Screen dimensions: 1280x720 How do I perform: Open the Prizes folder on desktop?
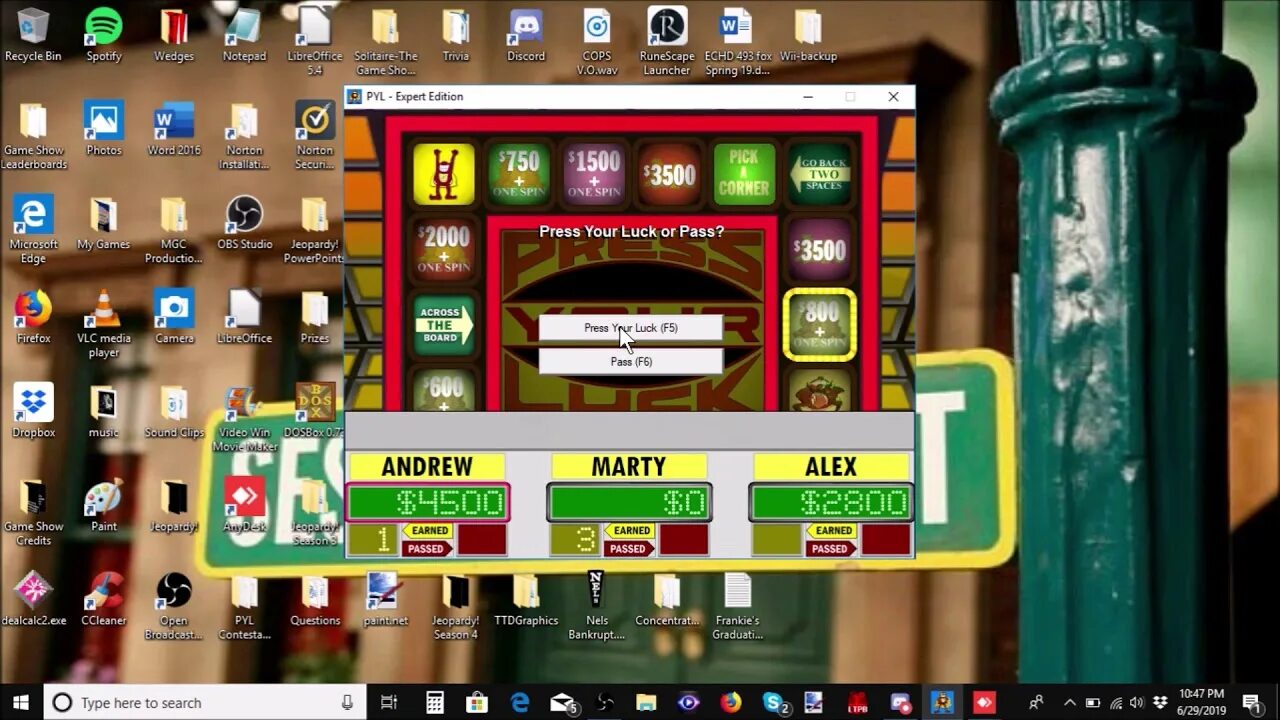coord(315,317)
